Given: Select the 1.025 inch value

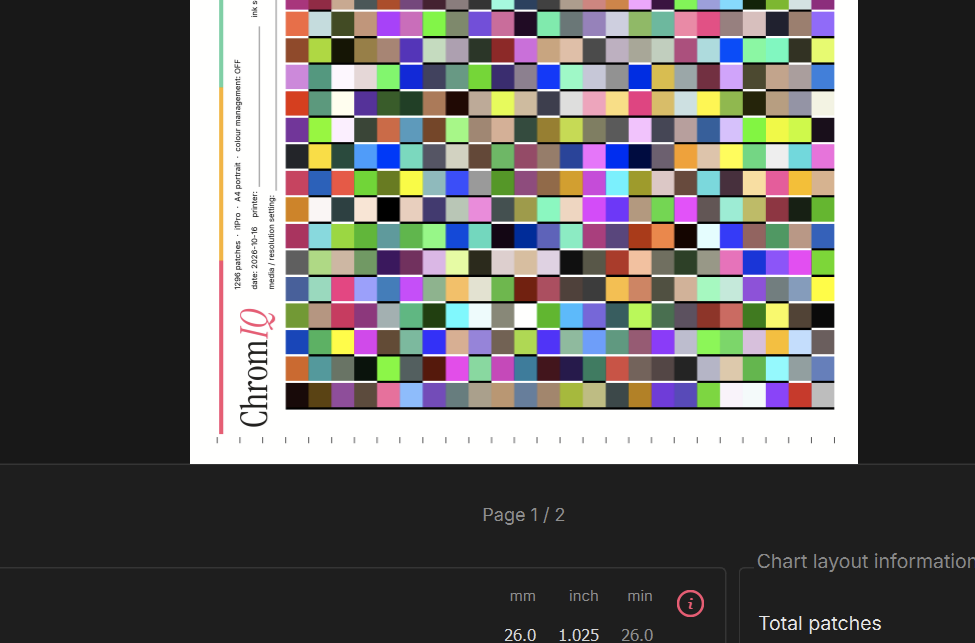Looking at the screenshot, I should (578, 635).
